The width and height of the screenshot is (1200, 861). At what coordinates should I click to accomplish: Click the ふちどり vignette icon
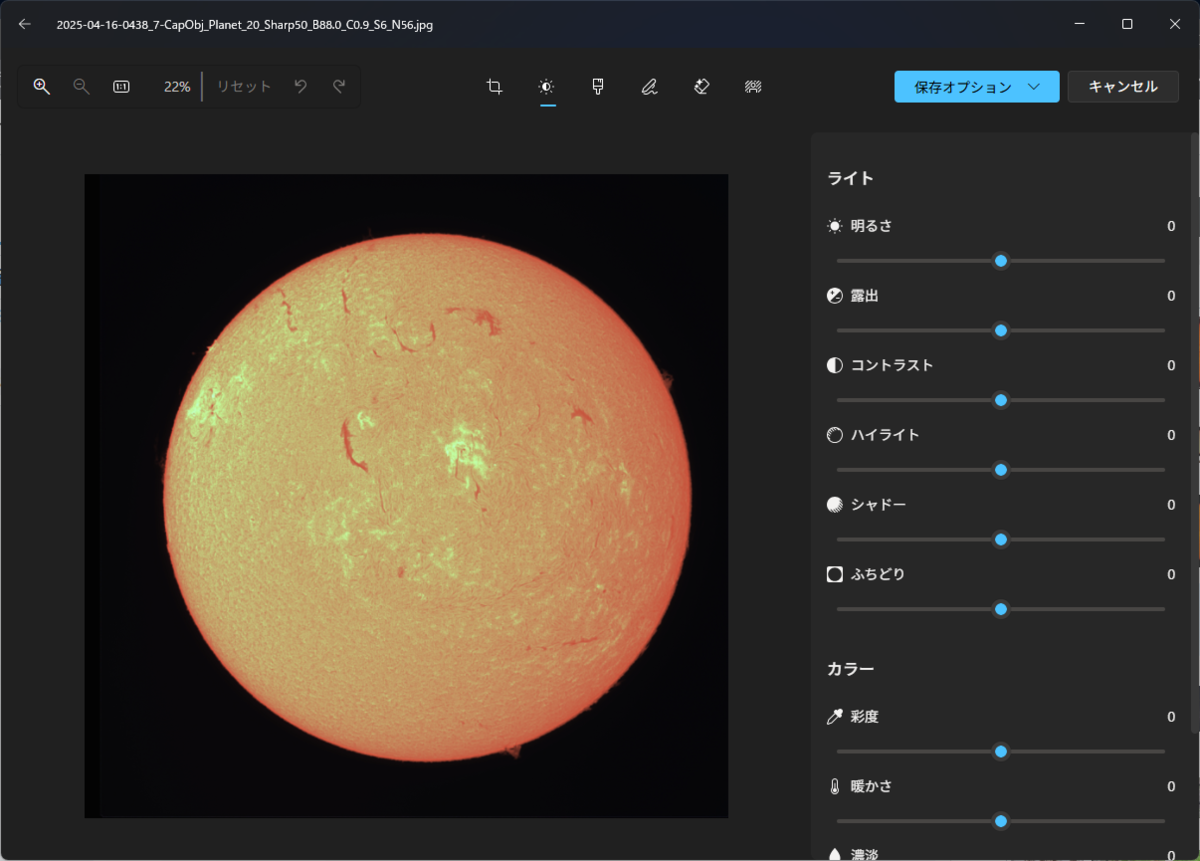pyautogui.click(x=835, y=574)
